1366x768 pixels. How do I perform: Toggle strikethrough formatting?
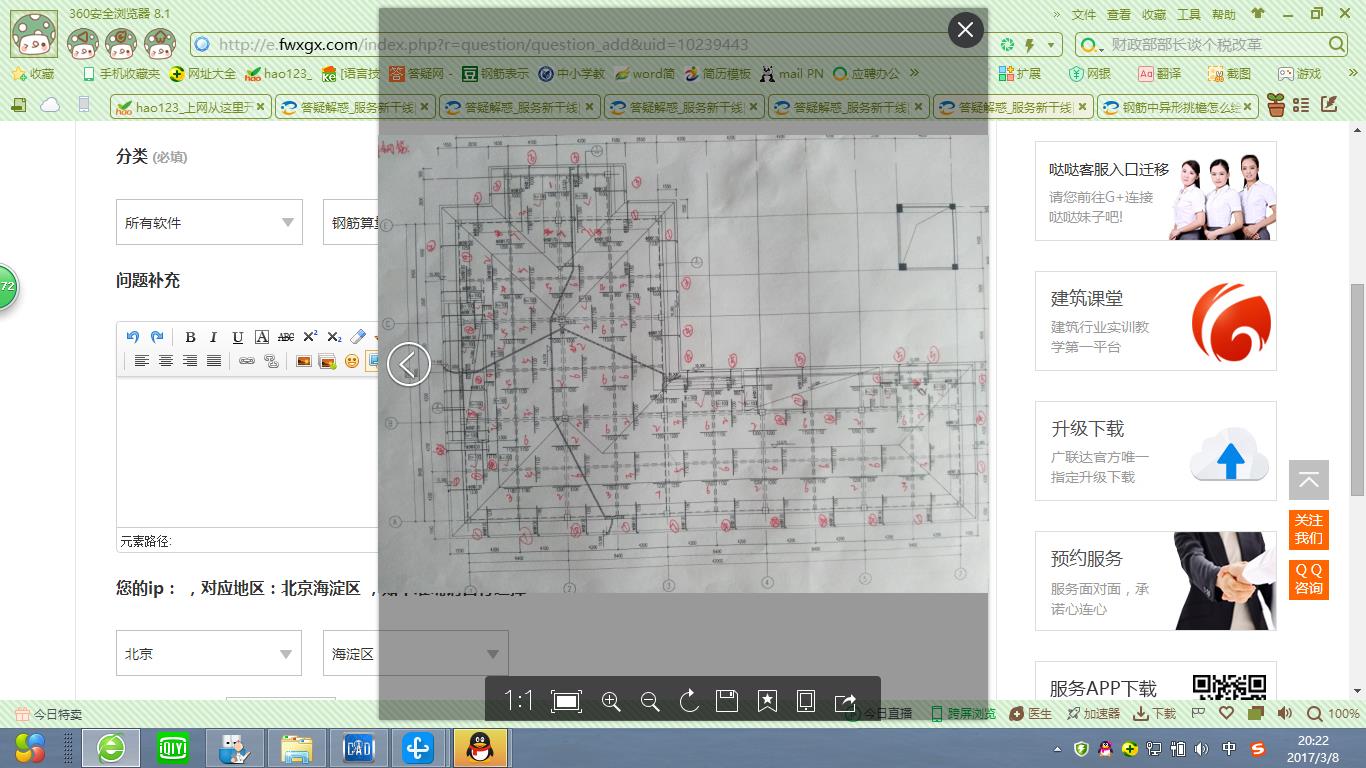tap(286, 337)
